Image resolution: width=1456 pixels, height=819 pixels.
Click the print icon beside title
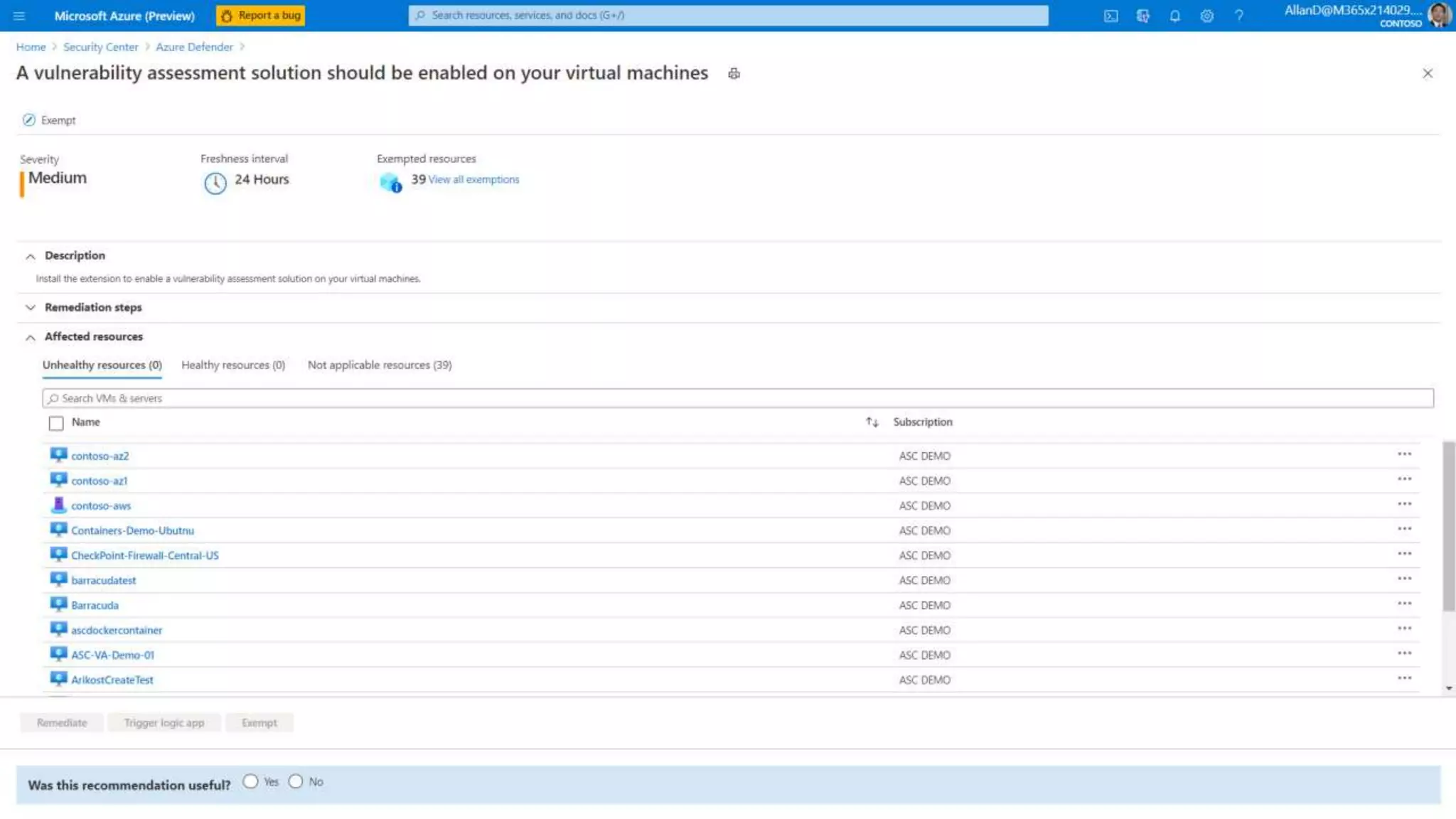[734, 73]
